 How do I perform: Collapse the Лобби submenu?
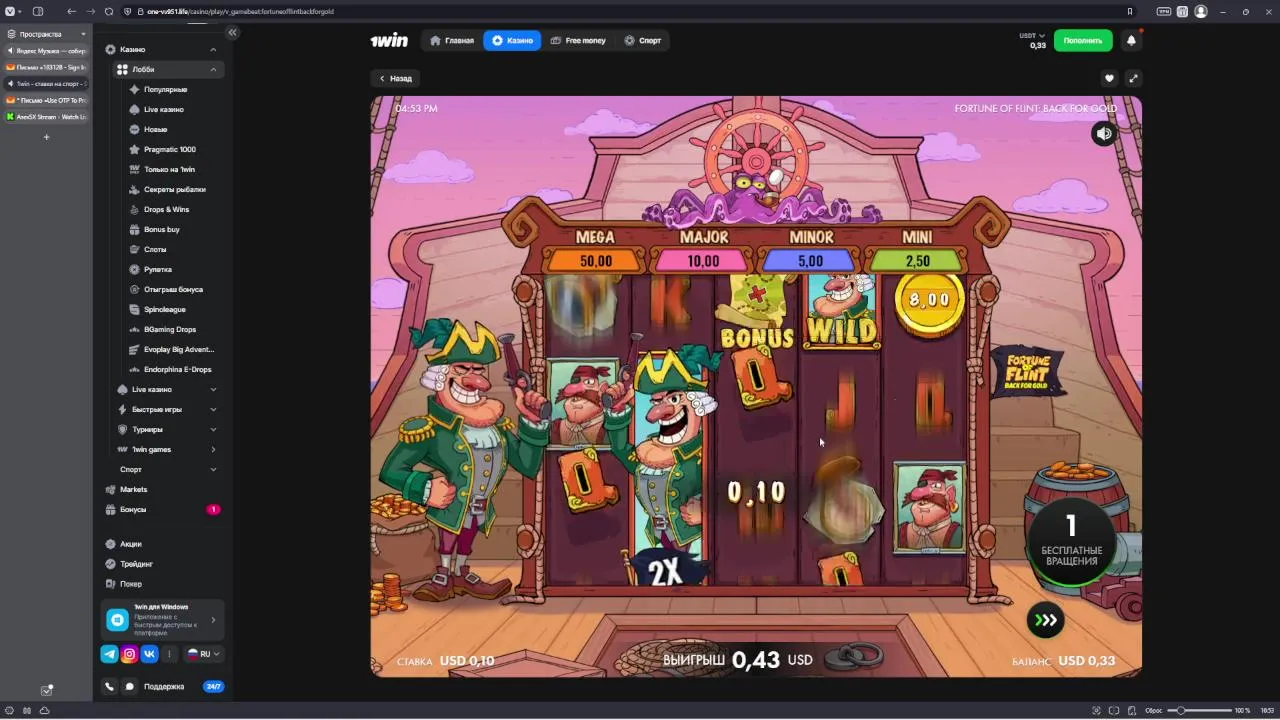(213, 69)
